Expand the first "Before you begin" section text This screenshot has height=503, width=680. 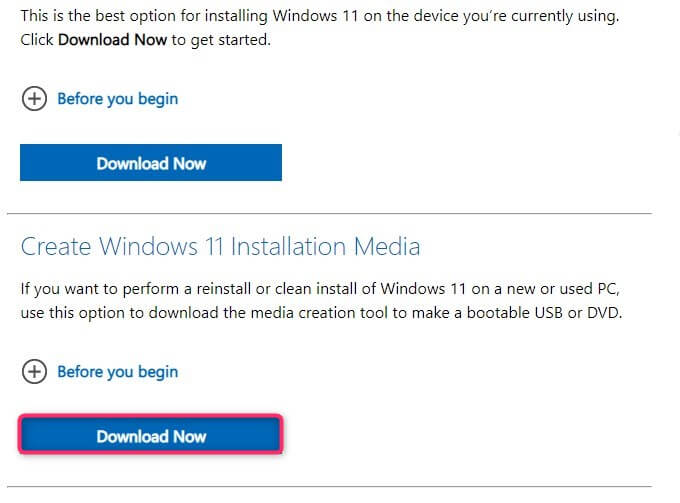tap(117, 99)
